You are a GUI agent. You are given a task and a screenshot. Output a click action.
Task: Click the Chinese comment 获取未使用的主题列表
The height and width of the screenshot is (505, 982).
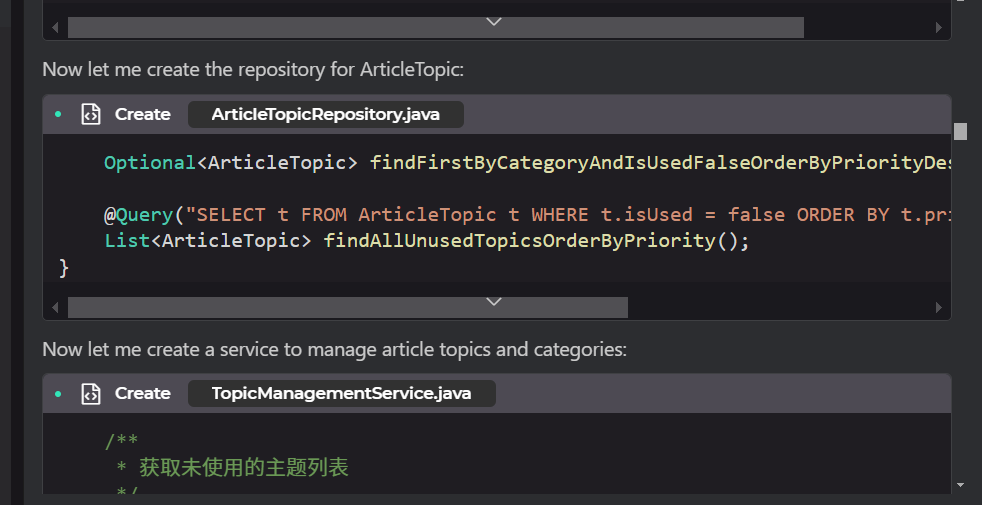[x=244, y=467]
